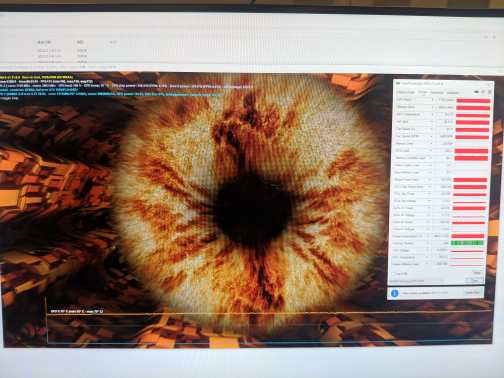
Task: Expand the PerfCap Reason dropdown arrow
Action: coord(428,243)
